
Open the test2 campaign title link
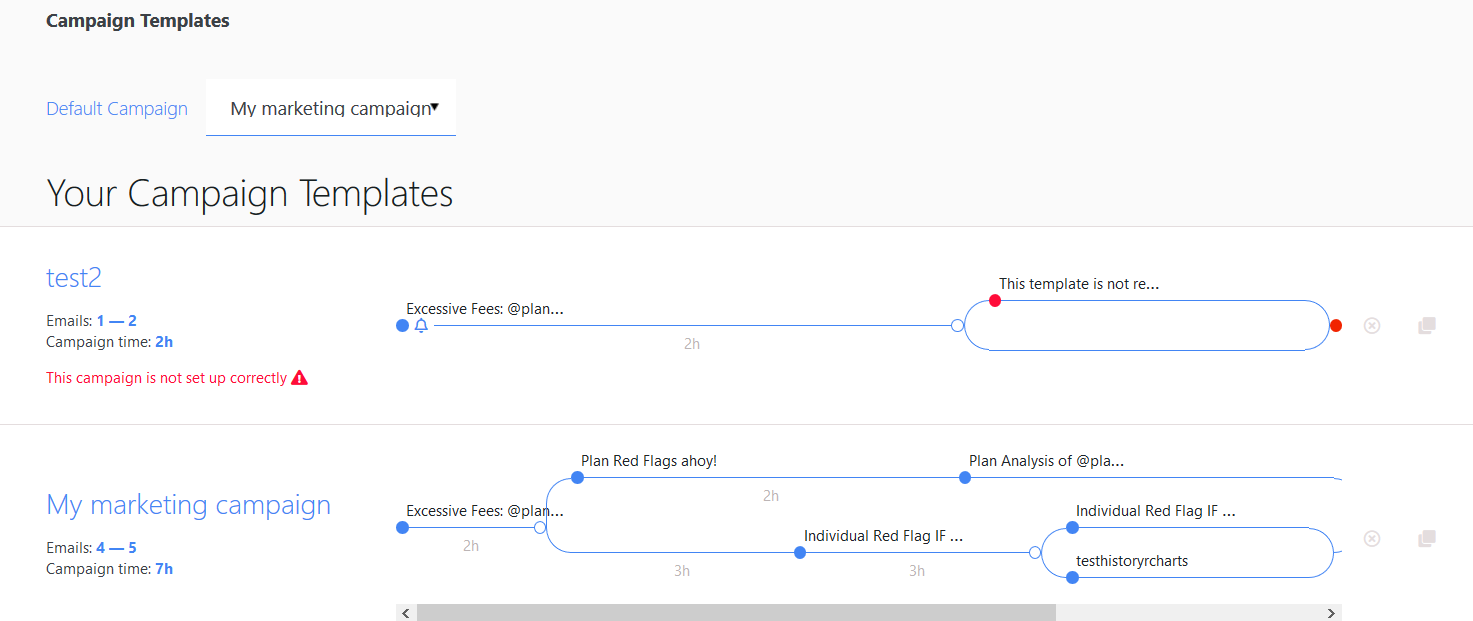pyautogui.click(x=74, y=277)
